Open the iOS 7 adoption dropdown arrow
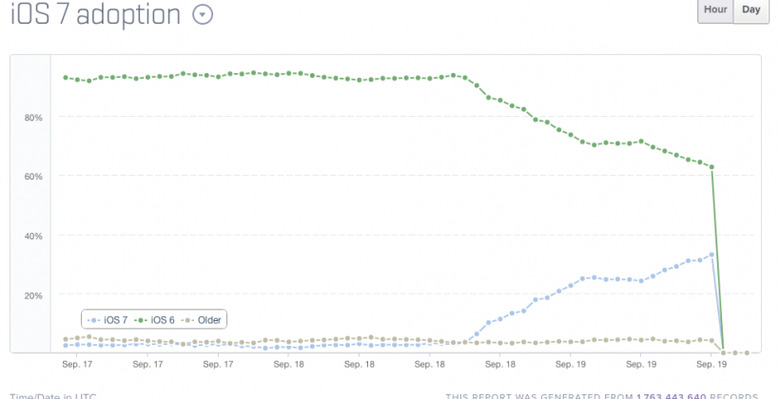 tap(202, 14)
